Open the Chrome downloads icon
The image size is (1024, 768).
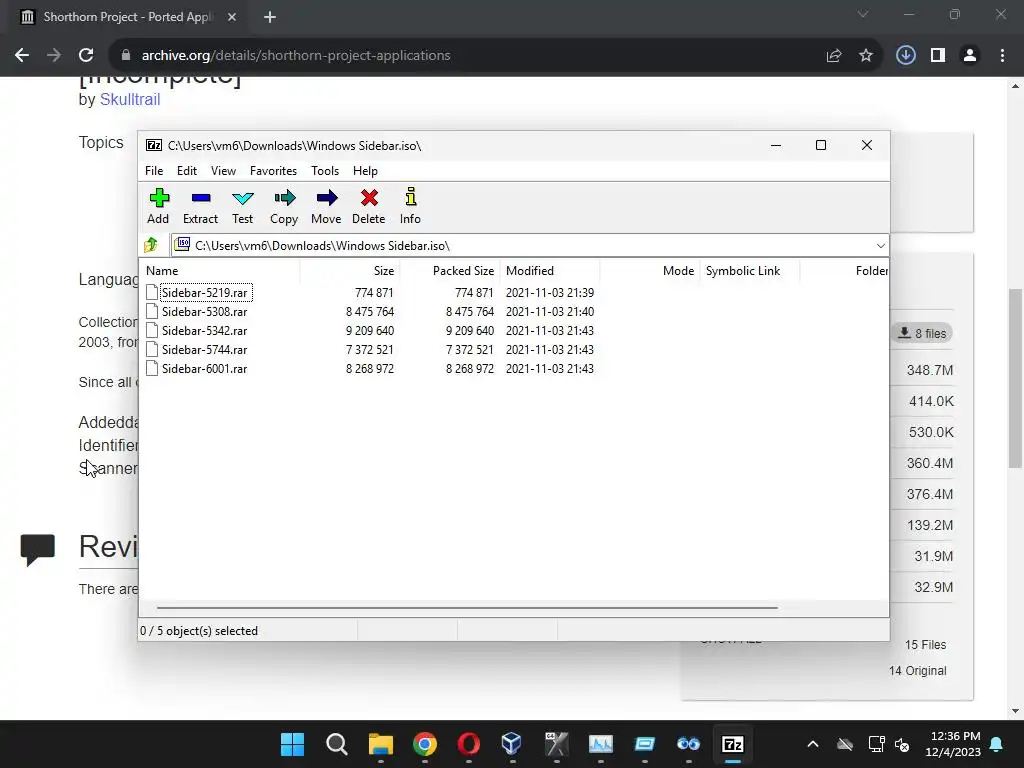pos(905,56)
